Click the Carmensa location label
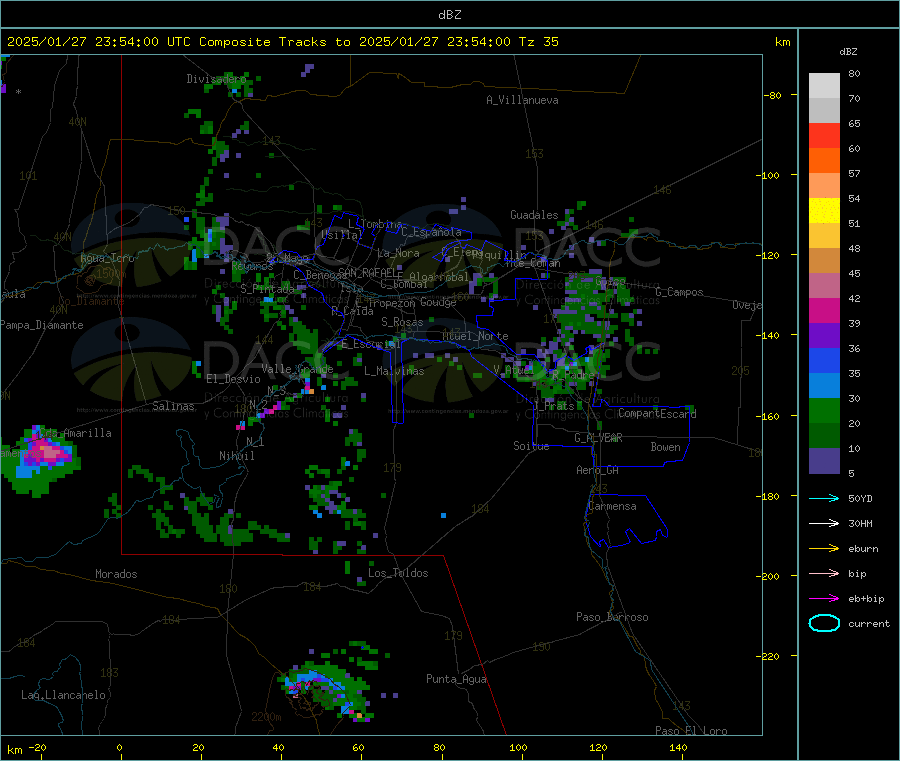The image size is (900, 761). point(613,506)
